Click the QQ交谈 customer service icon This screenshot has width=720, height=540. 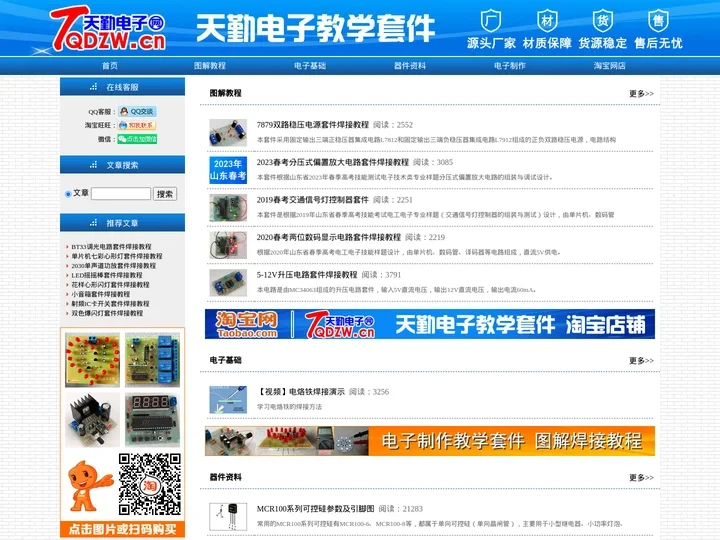(137, 111)
